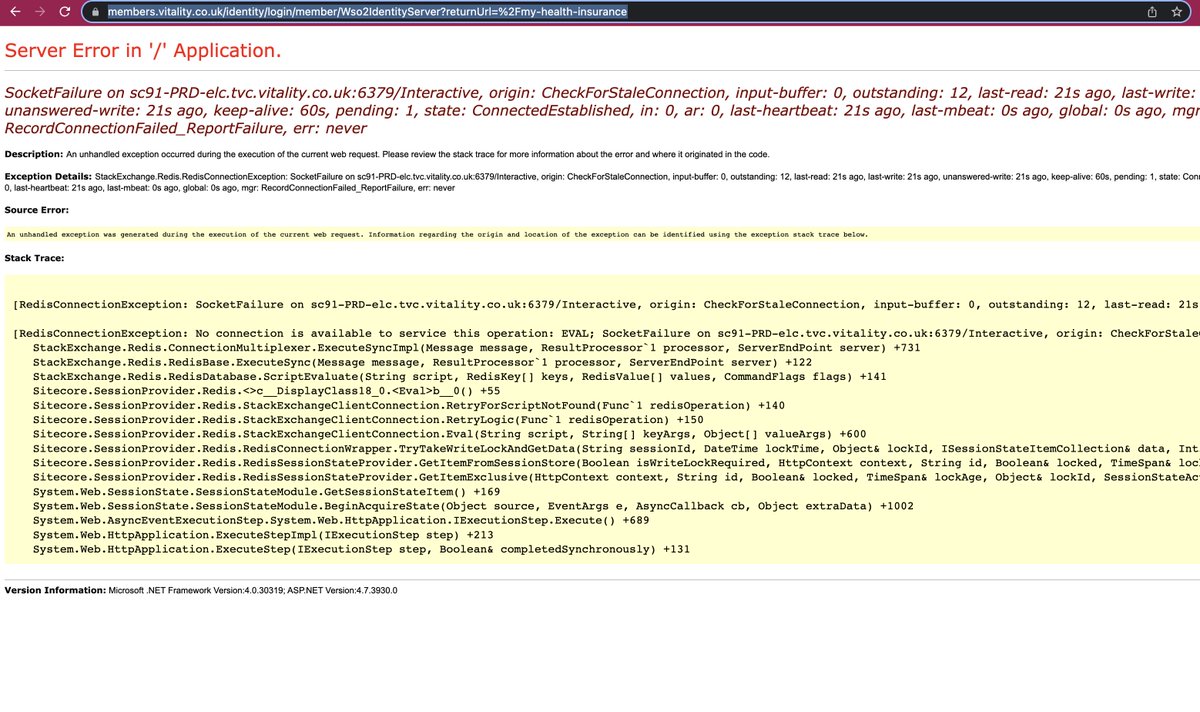Click the 'Stack Trace:' label

click(x=34, y=258)
